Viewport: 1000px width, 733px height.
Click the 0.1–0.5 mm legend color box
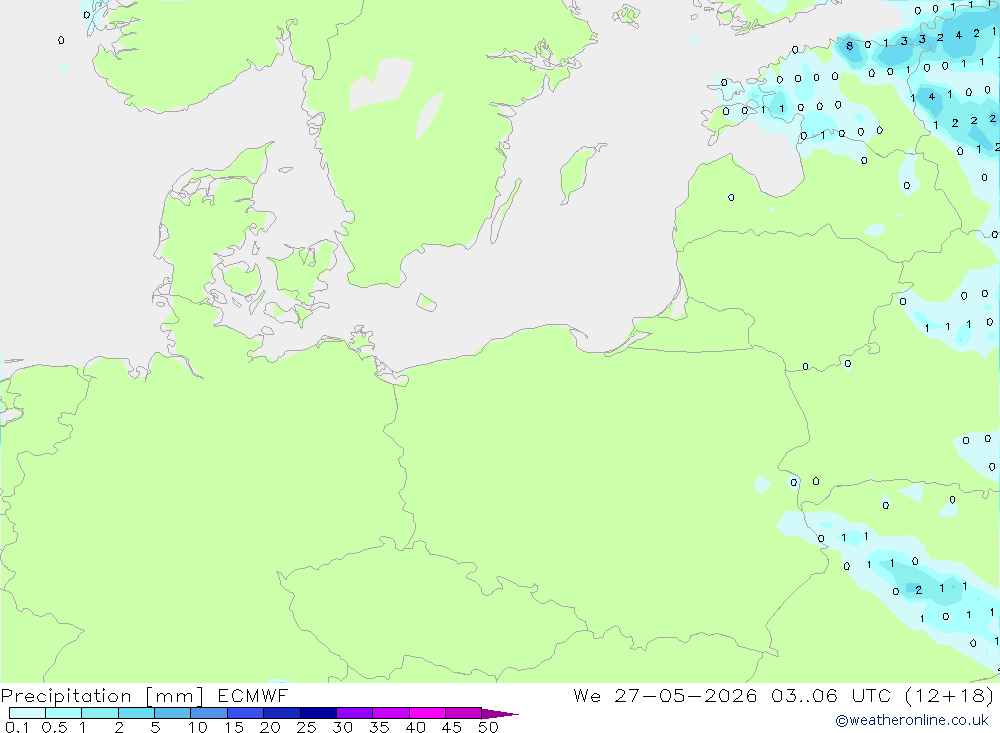pyautogui.click(x=27, y=713)
